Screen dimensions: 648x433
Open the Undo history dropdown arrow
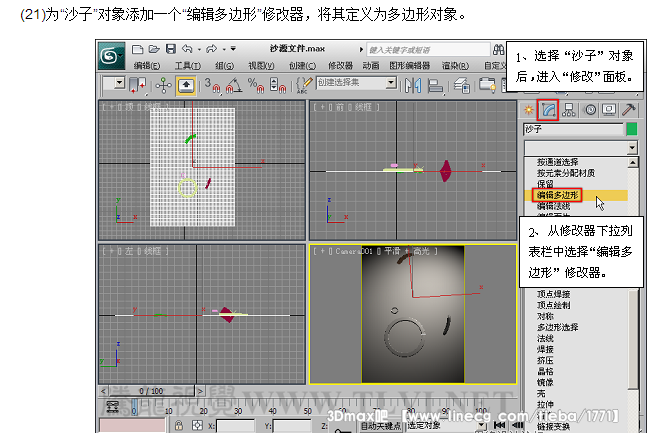(199, 50)
